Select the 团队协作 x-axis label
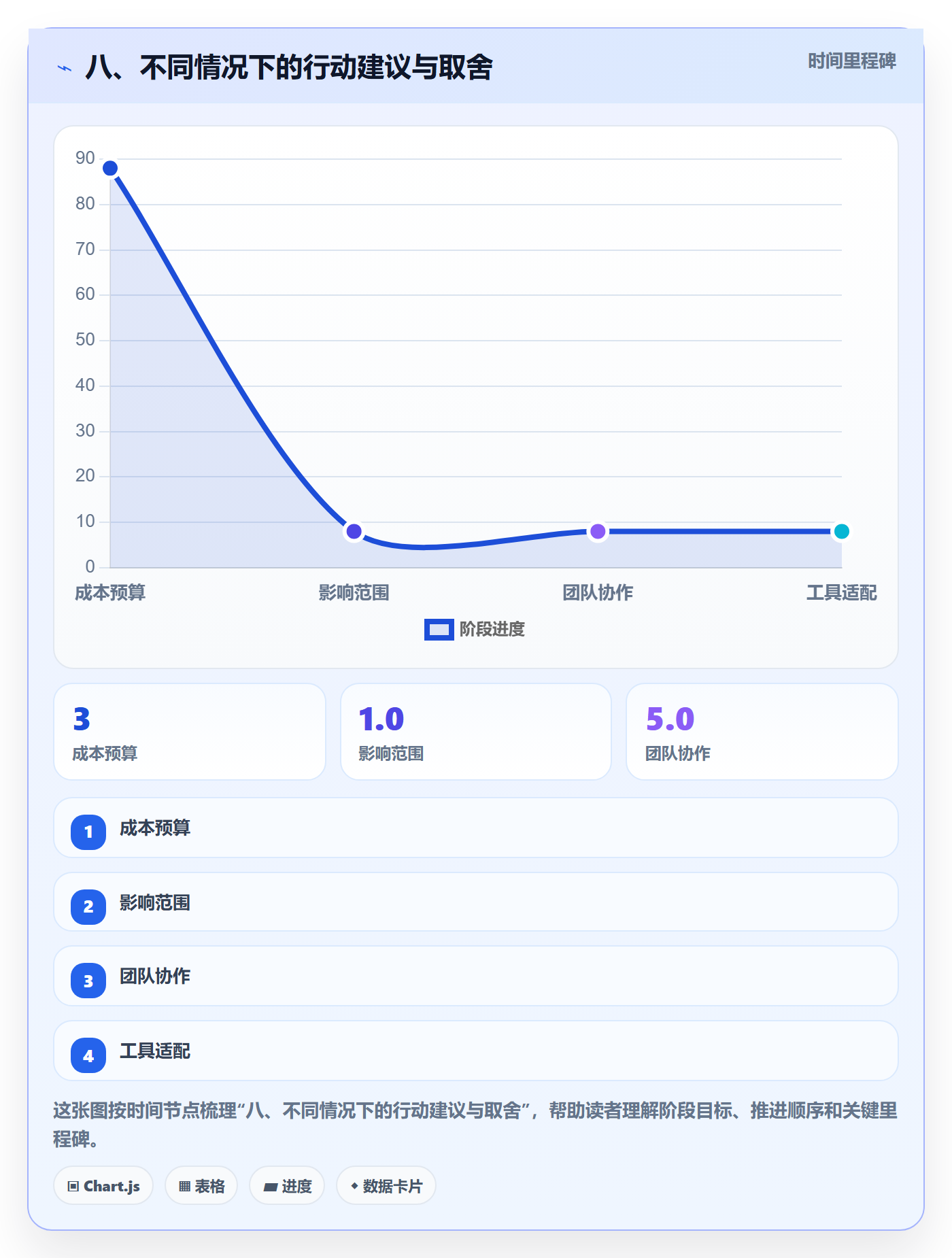This screenshot has height=1258, width=952. (598, 593)
